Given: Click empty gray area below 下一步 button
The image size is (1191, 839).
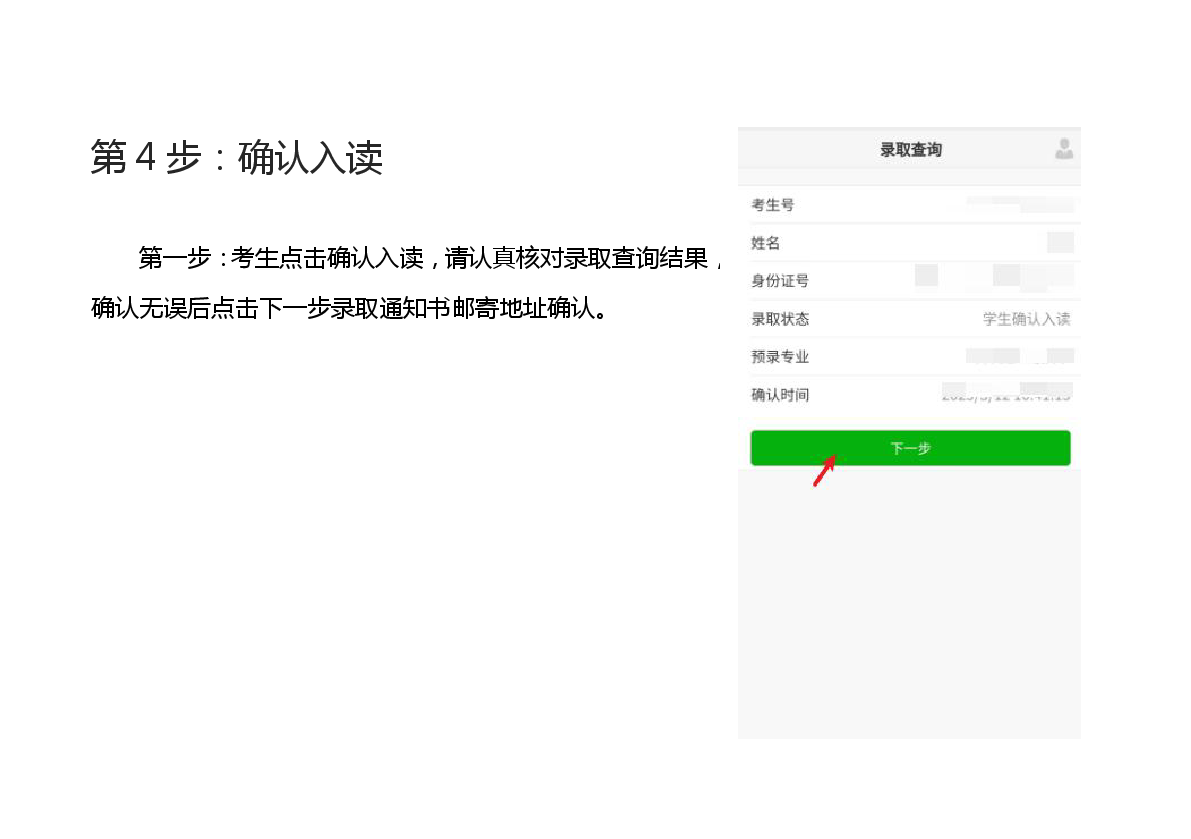Looking at the screenshot, I should coord(909,600).
